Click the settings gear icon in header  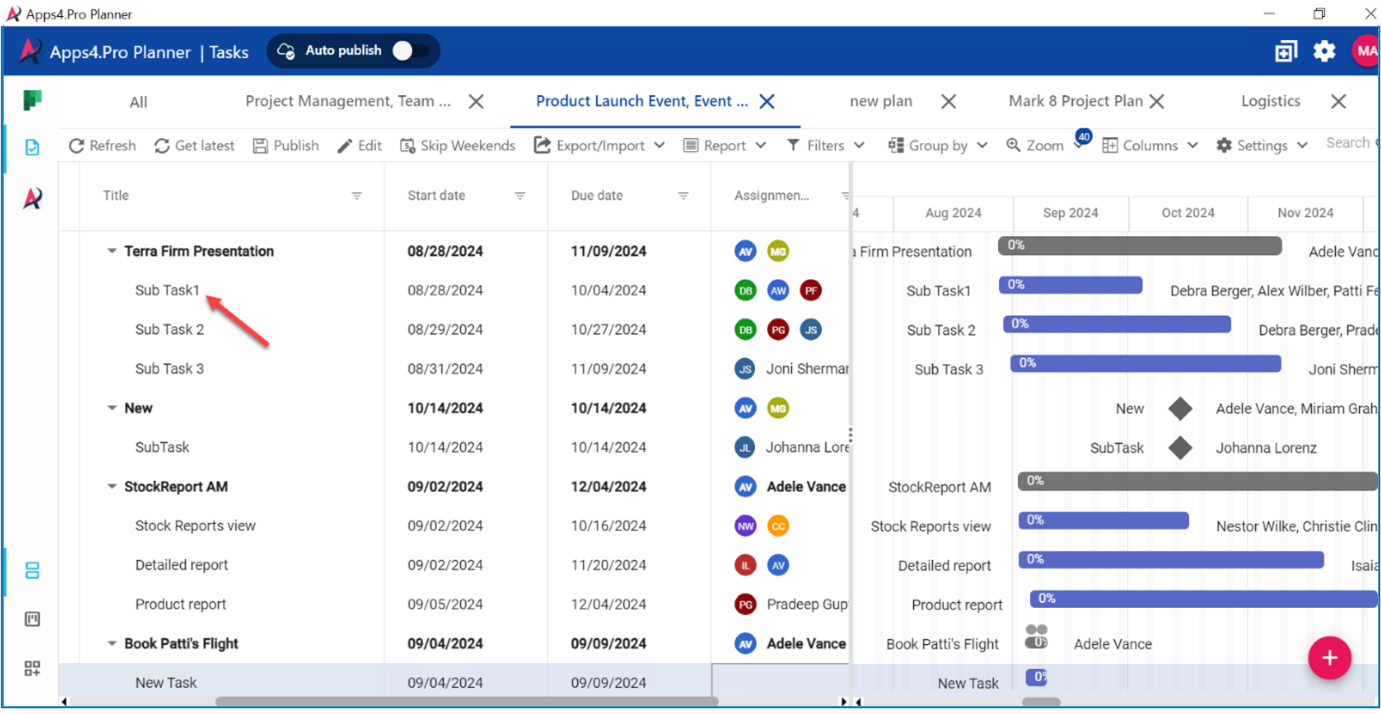coord(1324,51)
